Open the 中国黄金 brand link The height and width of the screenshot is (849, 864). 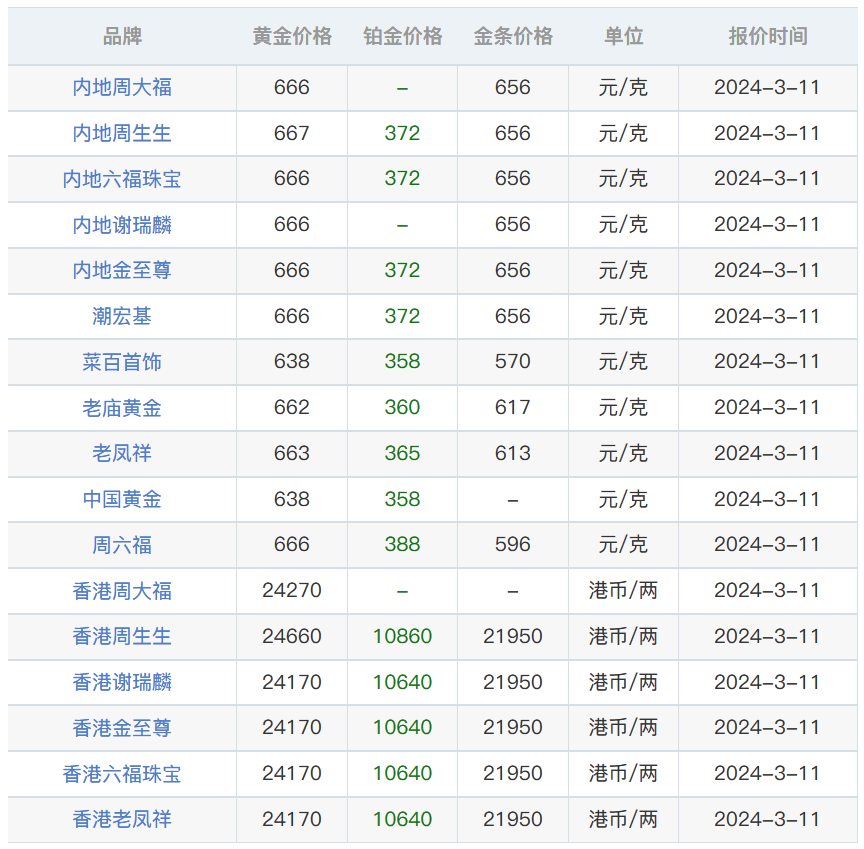[x=122, y=499]
